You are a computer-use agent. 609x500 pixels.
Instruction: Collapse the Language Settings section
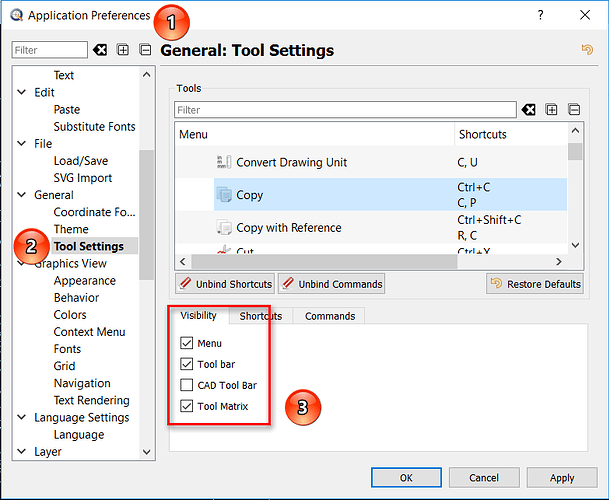click(22, 418)
